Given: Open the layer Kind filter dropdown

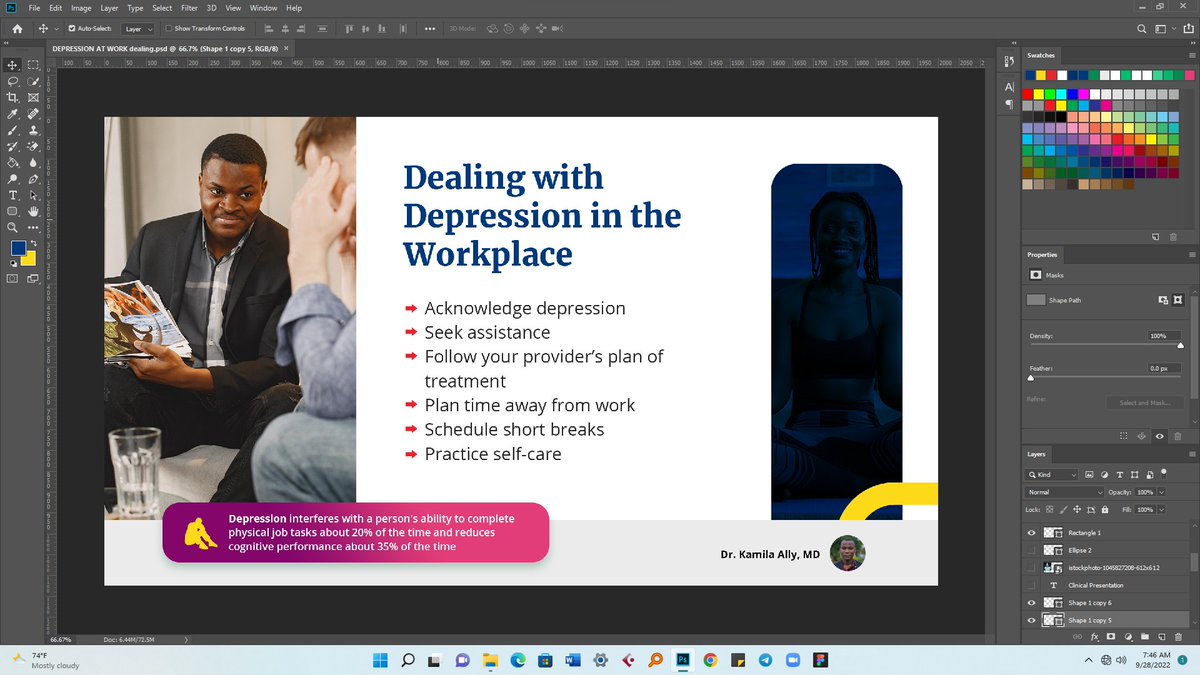Looking at the screenshot, I should click(x=1052, y=474).
